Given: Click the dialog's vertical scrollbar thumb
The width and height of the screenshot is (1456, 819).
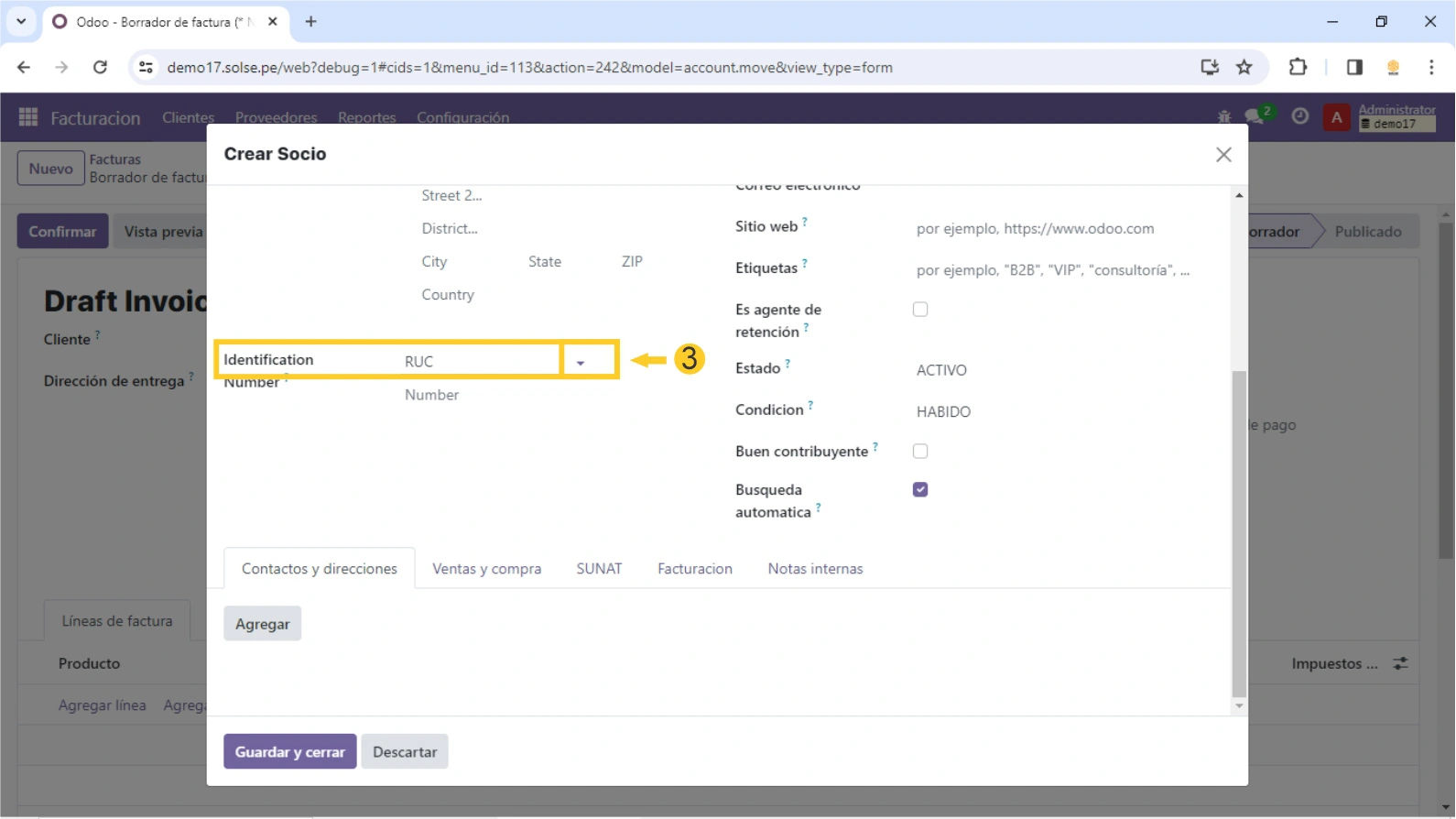Looking at the screenshot, I should pyautogui.click(x=1239, y=531).
